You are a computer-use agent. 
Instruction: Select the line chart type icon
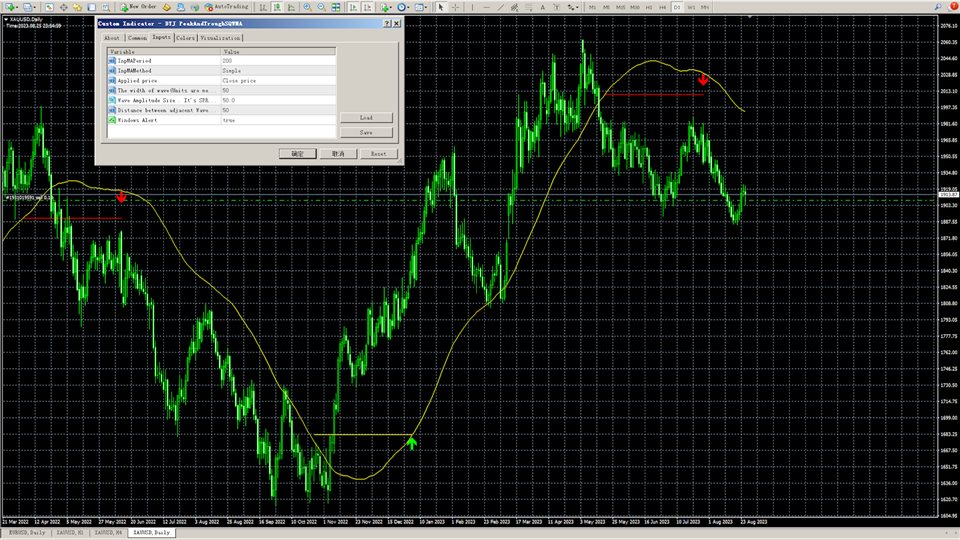tap(291, 7)
